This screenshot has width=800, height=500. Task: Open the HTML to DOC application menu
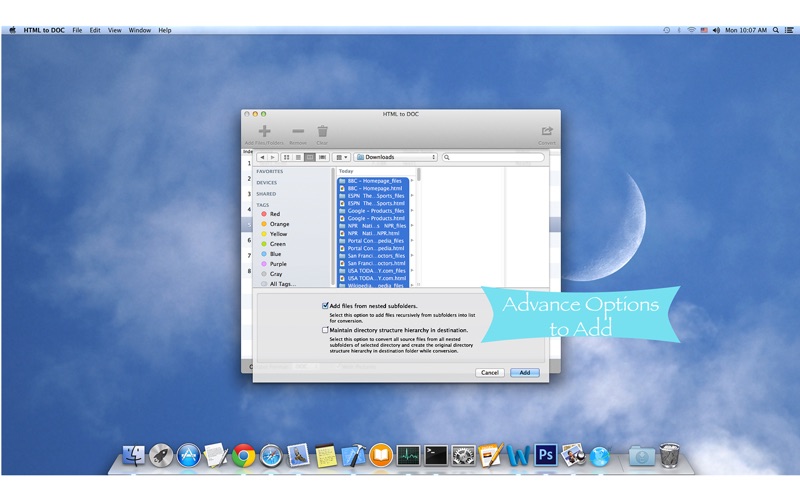[44, 30]
